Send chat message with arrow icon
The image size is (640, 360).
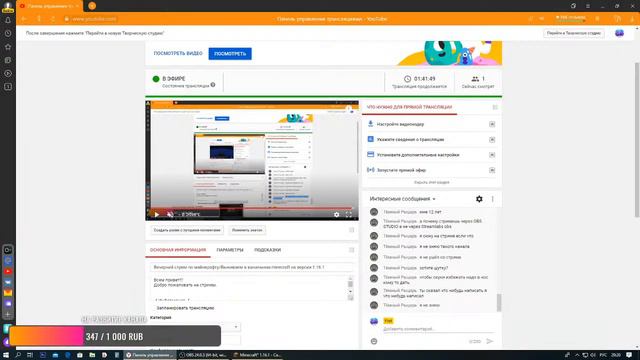490,341
